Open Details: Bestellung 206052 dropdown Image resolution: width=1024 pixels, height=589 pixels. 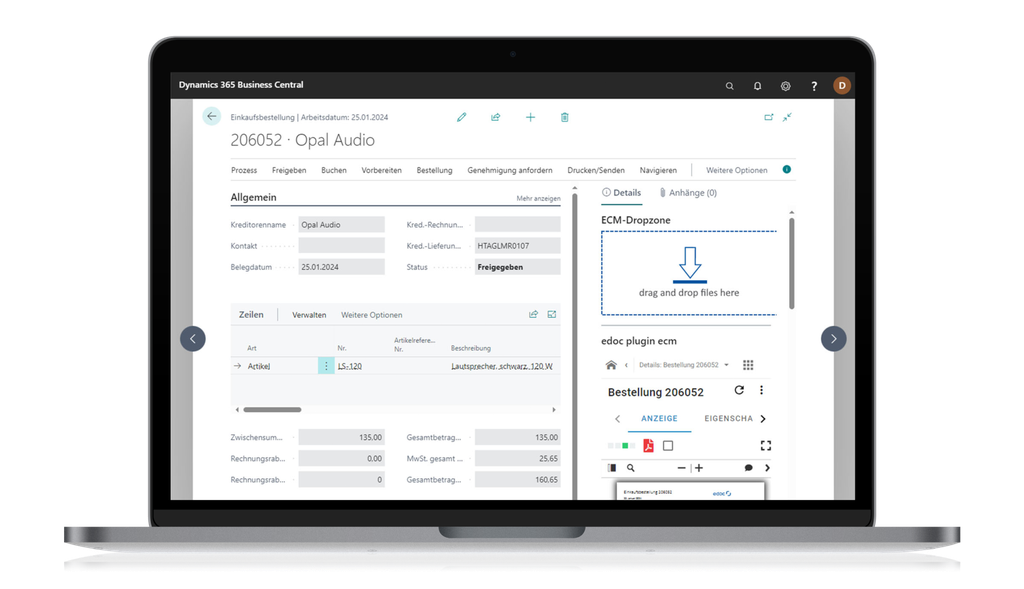pos(684,365)
